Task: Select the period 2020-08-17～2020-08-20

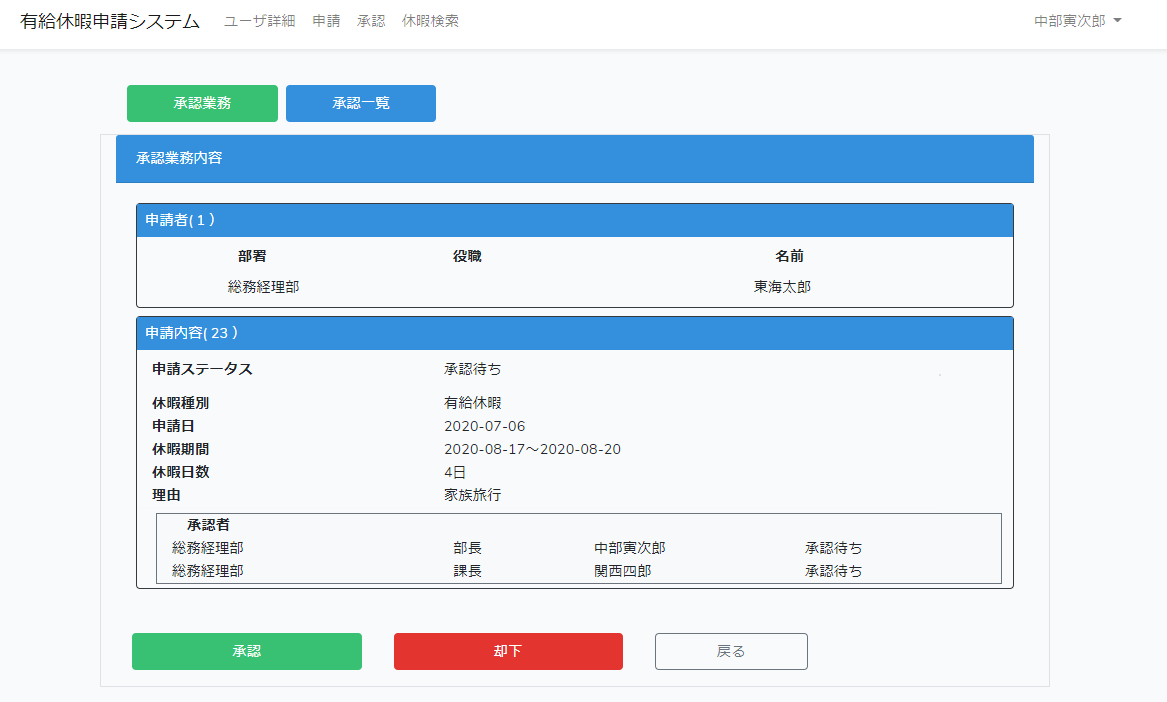Action: coord(532,450)
